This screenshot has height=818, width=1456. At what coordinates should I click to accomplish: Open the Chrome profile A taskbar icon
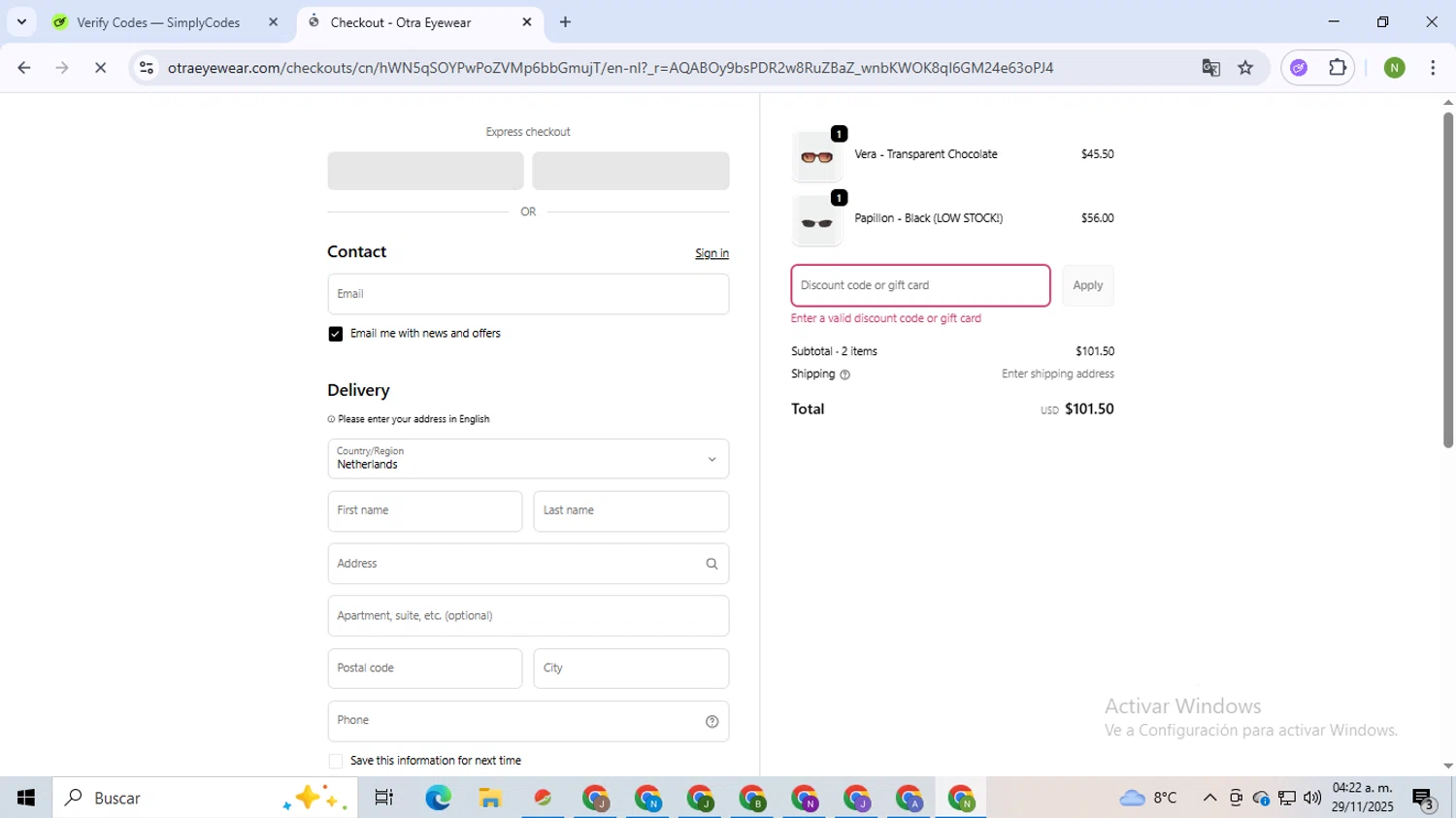[910, 798]
